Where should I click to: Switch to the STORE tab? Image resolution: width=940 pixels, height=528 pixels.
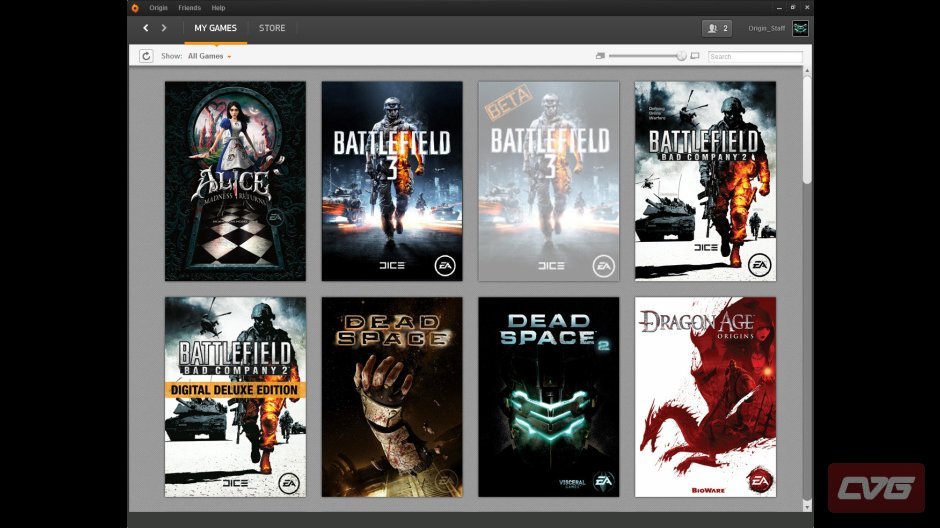(272, 28)
